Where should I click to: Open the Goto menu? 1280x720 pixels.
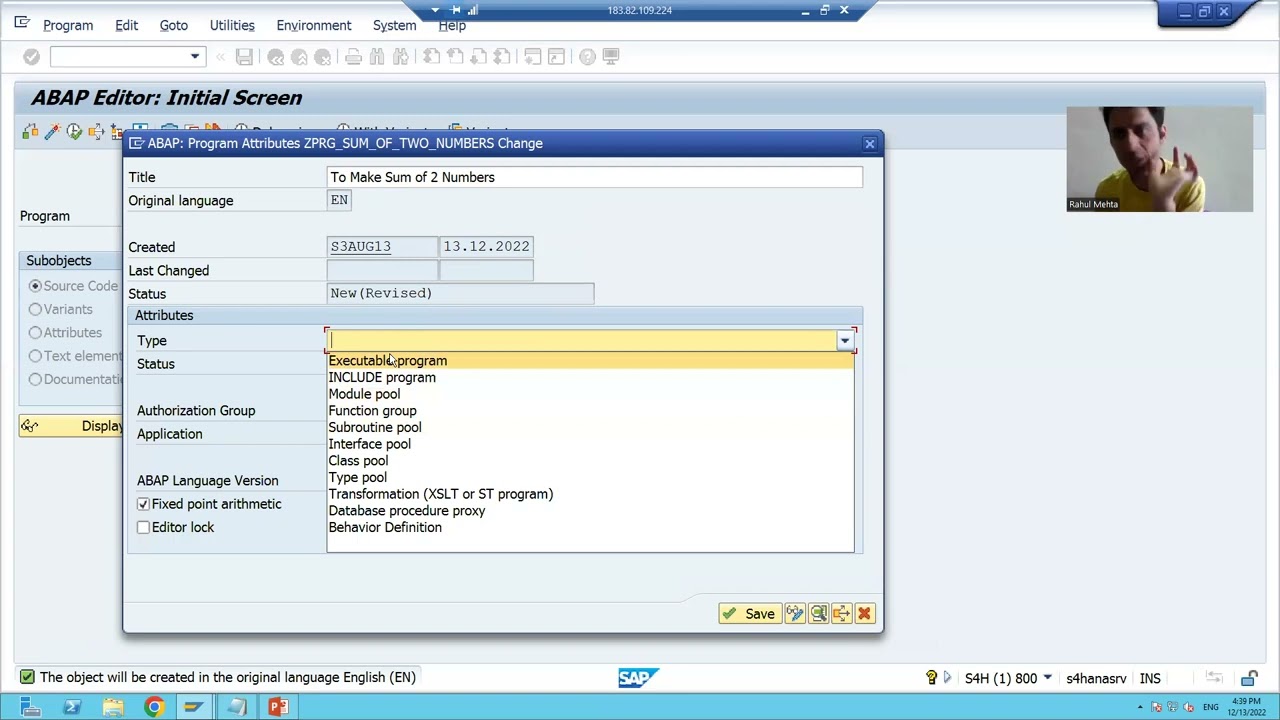[x=173, y=25]
